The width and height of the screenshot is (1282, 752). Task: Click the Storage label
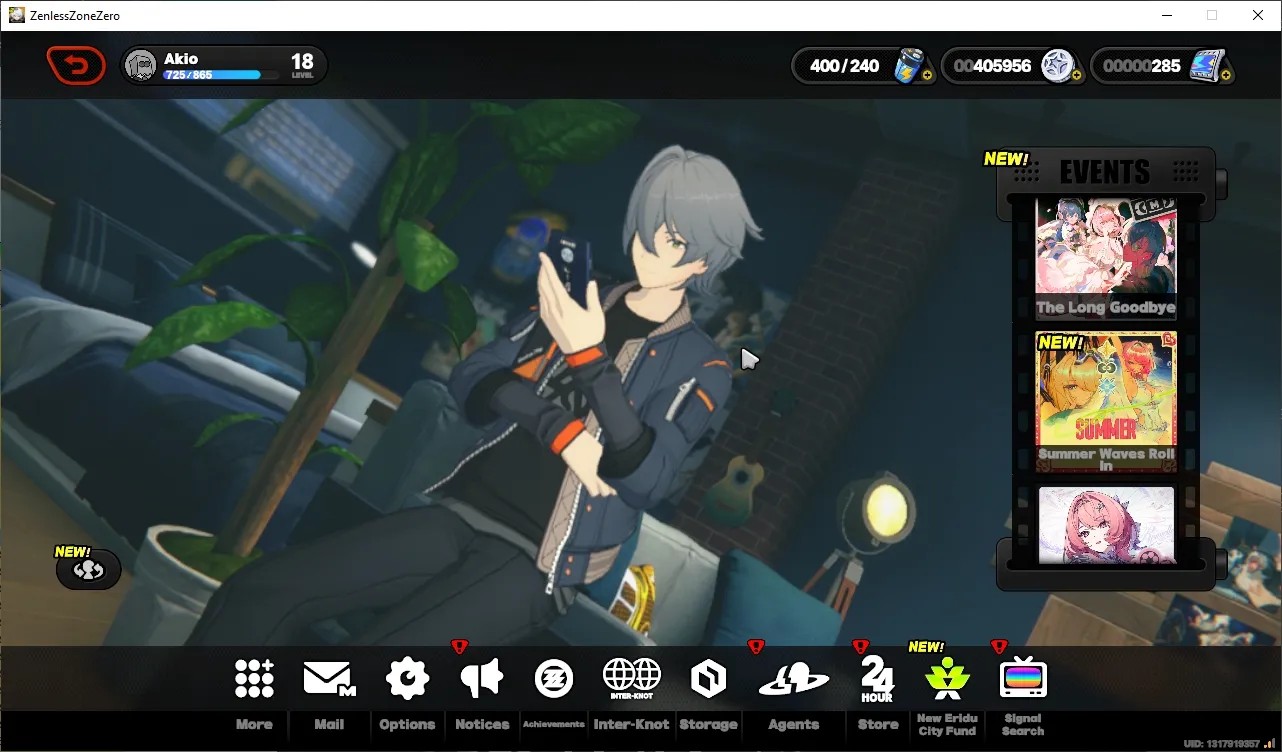point(708,725)
